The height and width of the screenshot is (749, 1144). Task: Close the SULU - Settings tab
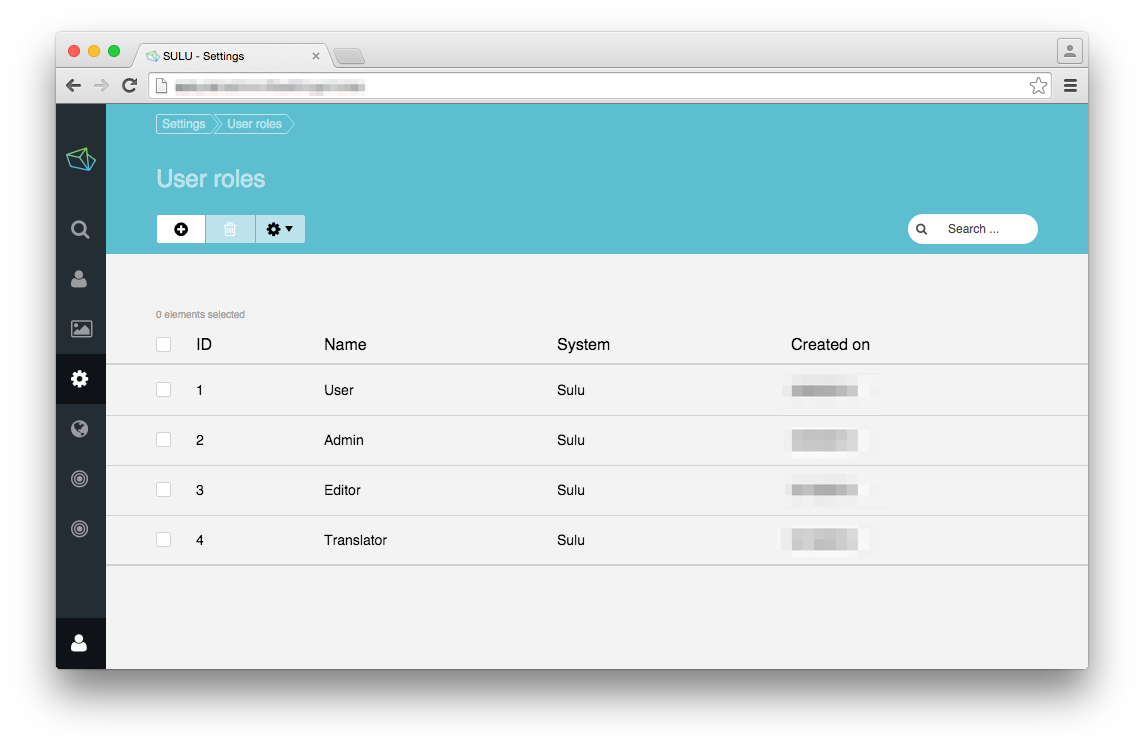[x=316, y=56]
